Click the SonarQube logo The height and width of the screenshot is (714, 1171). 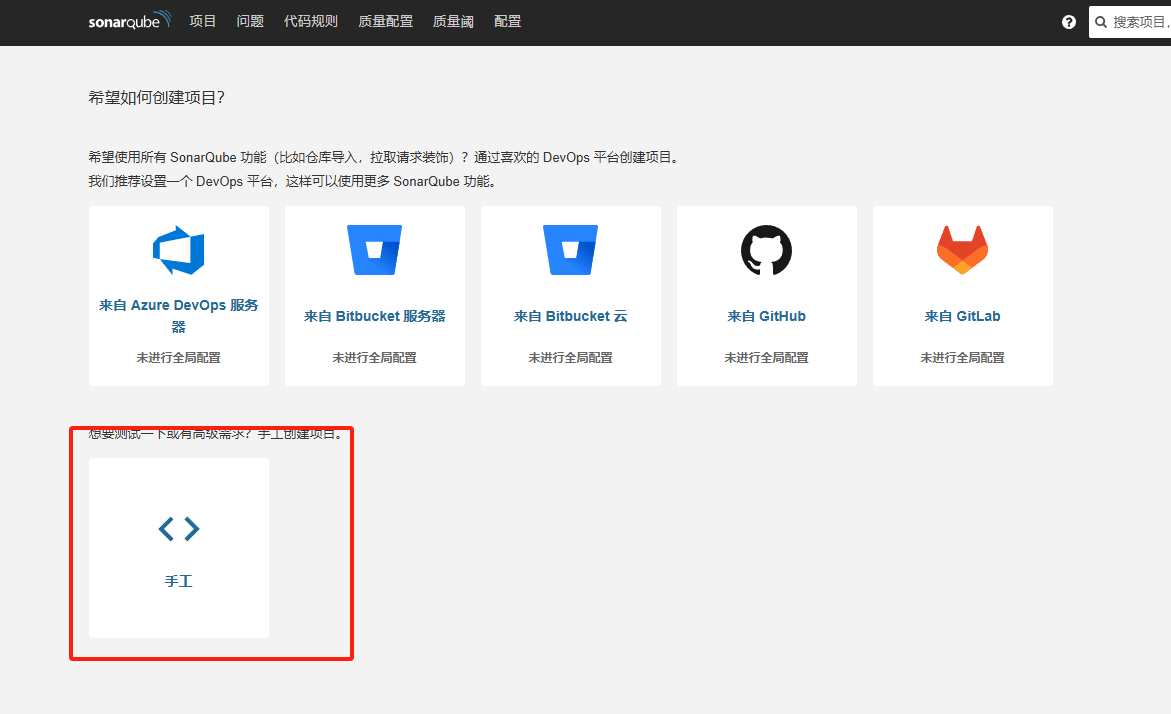[x=130, y=20]
